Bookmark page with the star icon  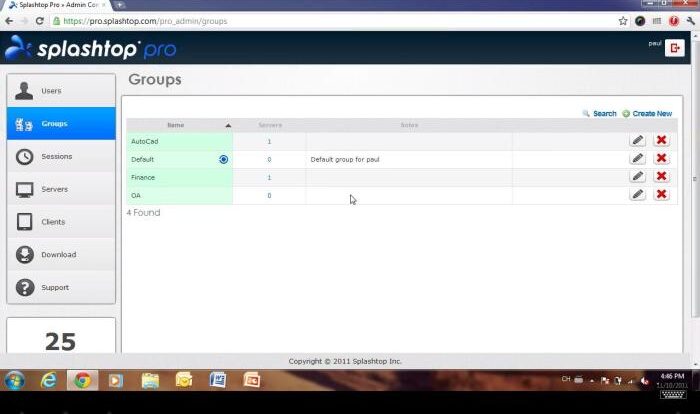(x=623, y=21)
